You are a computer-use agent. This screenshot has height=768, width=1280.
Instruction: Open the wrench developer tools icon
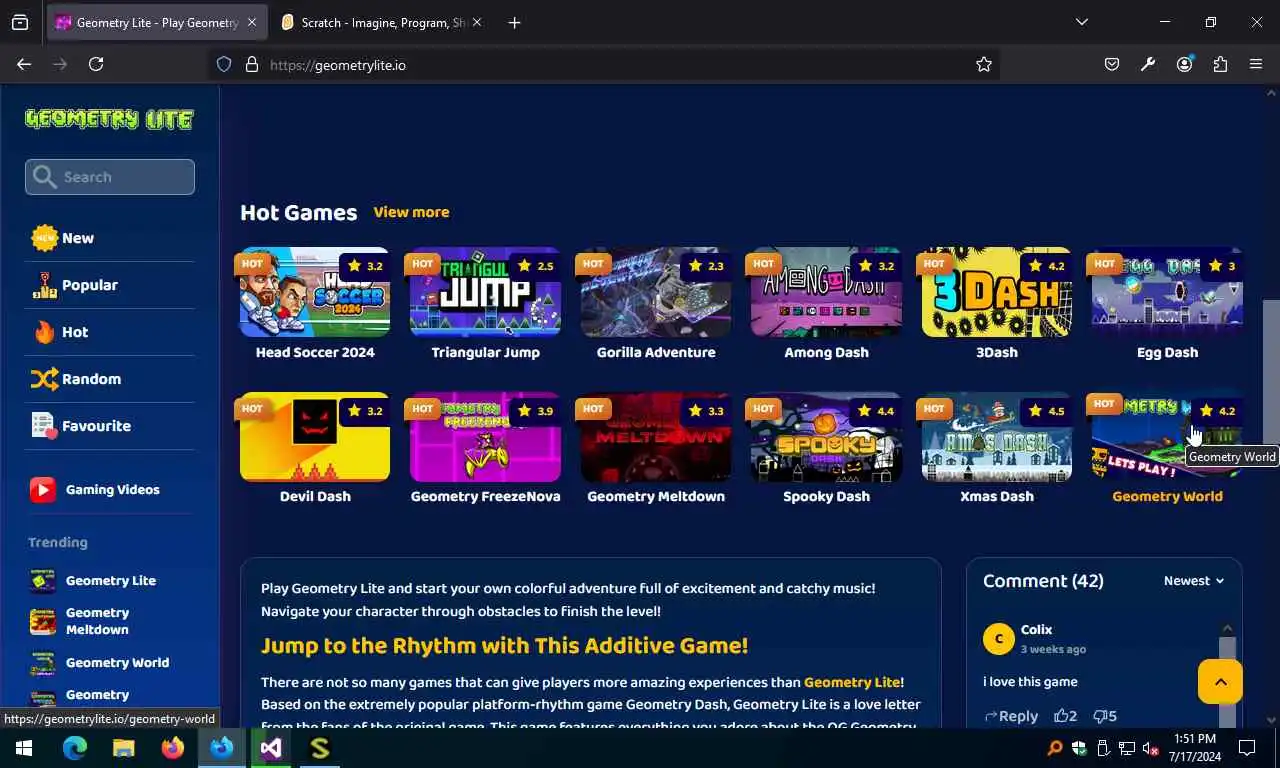click(1148, 64)
